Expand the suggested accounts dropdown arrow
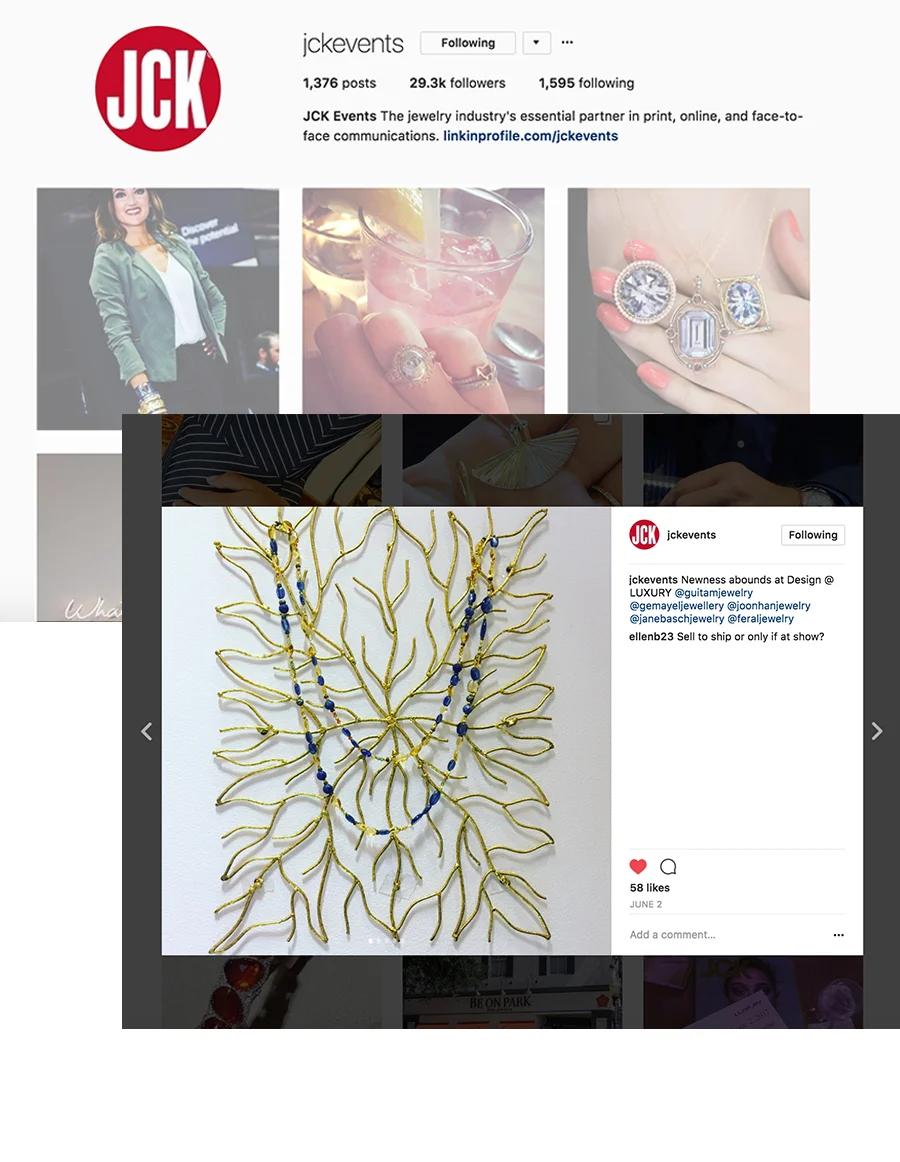The height and width of the screenshot is (1162, 900). coord(536,43)
